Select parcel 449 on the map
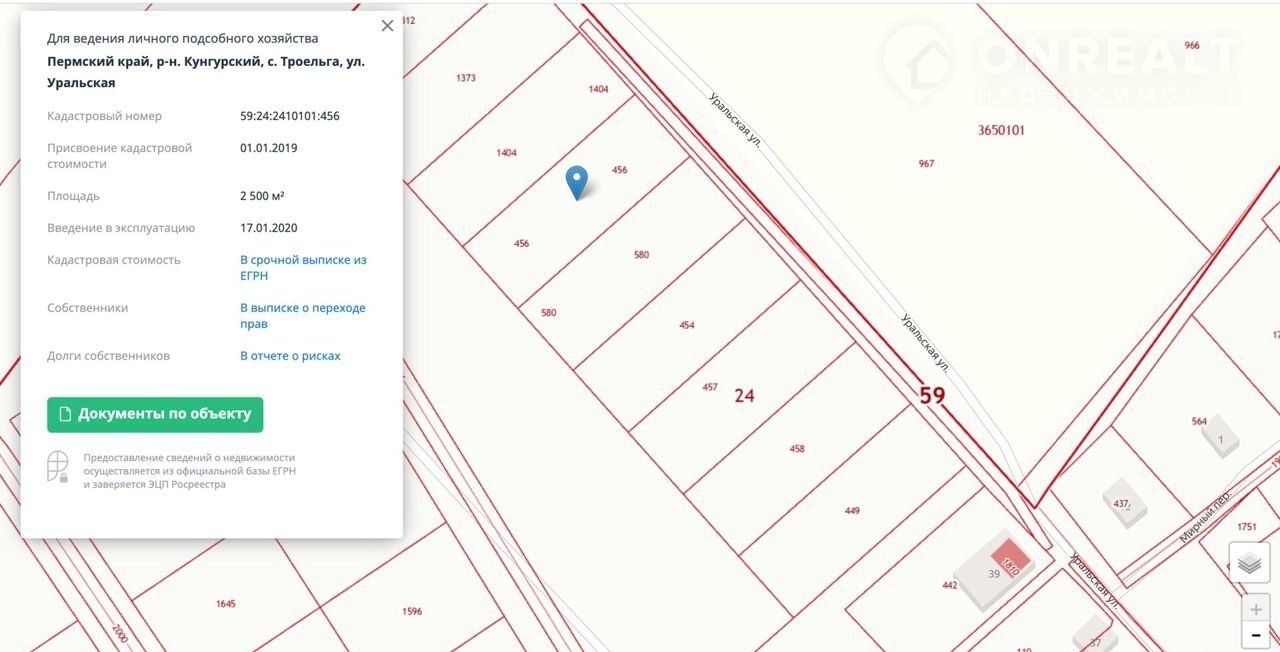1280x652 pixels. point(851,511)
